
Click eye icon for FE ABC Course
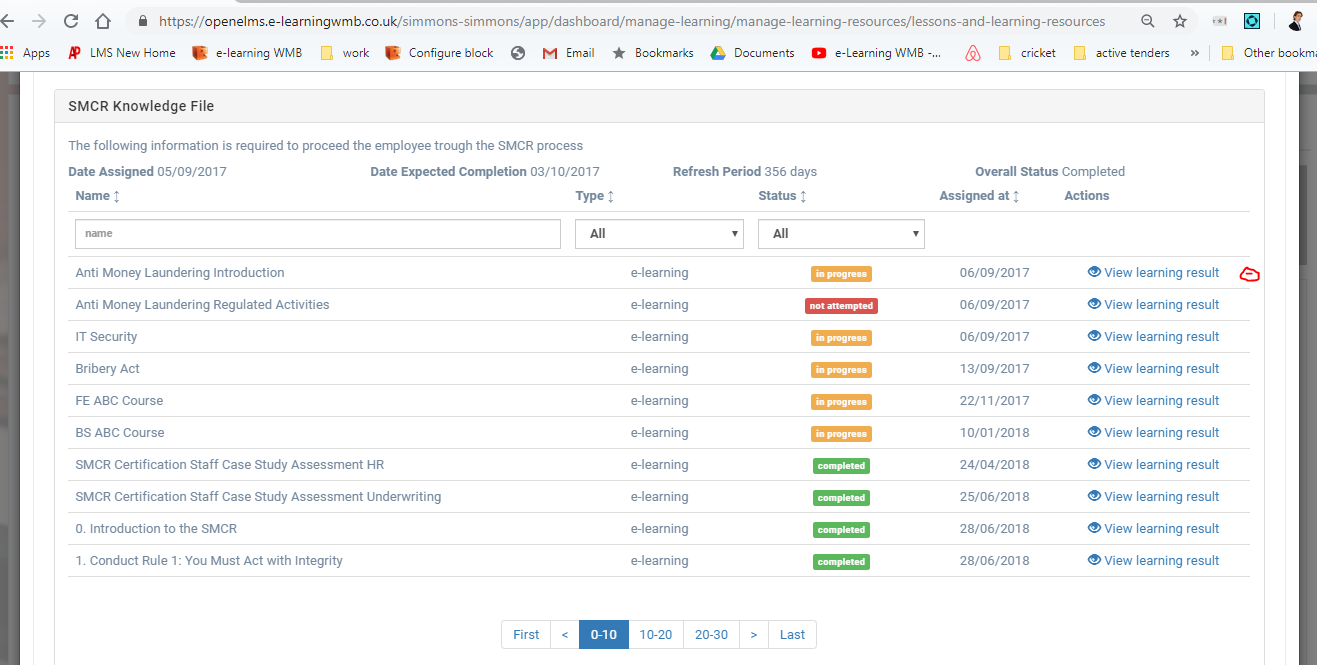1094,400
